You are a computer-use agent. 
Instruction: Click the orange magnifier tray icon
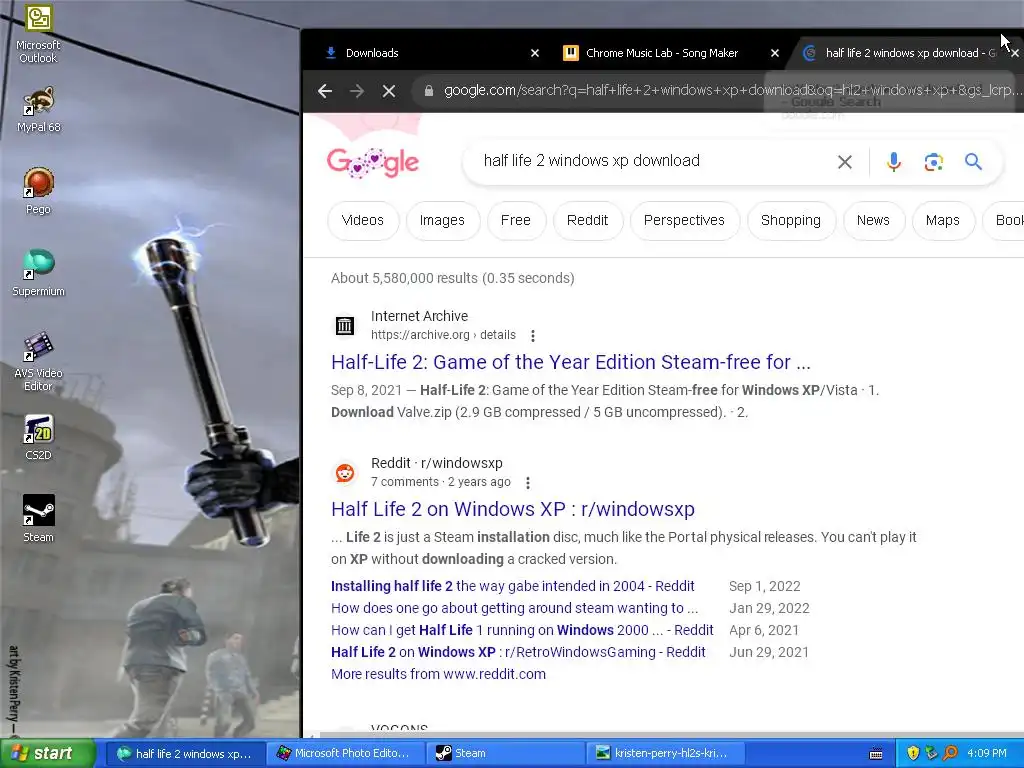click(950, 754)
